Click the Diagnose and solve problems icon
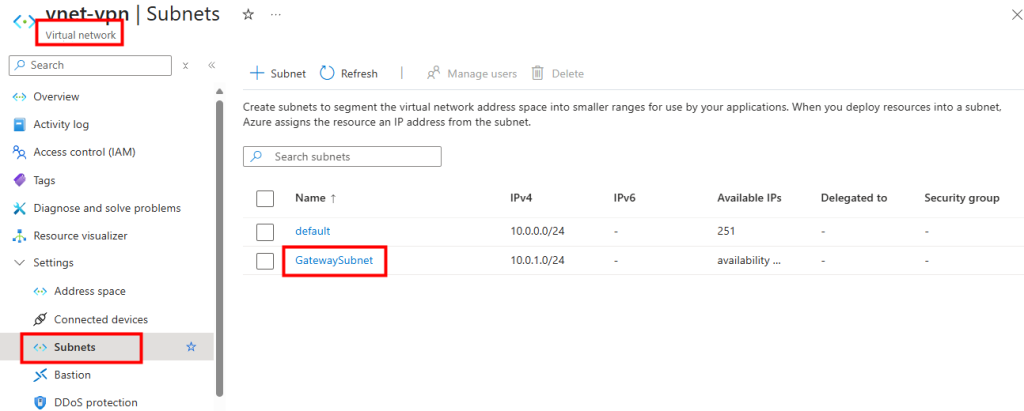Viewport: 1024px width, 411px height. click(20, 208)
